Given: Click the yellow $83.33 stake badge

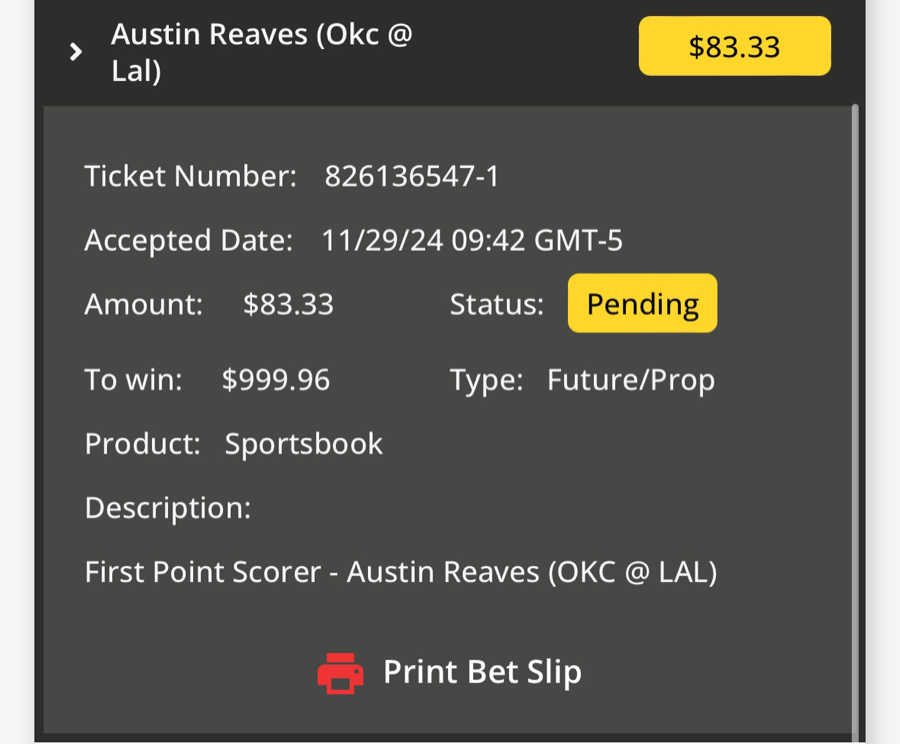Looking at the screenshot, I should tap(734, 45).
